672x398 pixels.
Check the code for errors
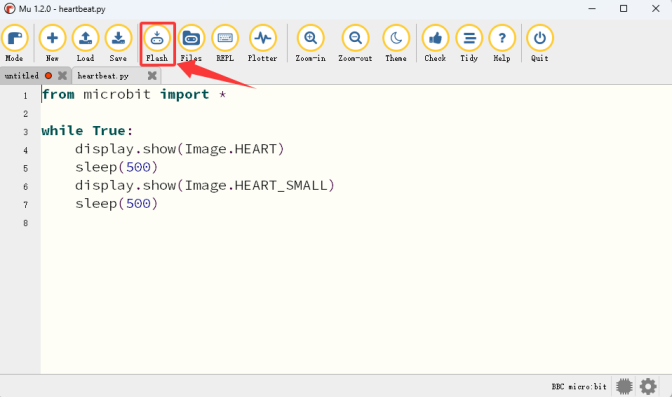(435, 43)
